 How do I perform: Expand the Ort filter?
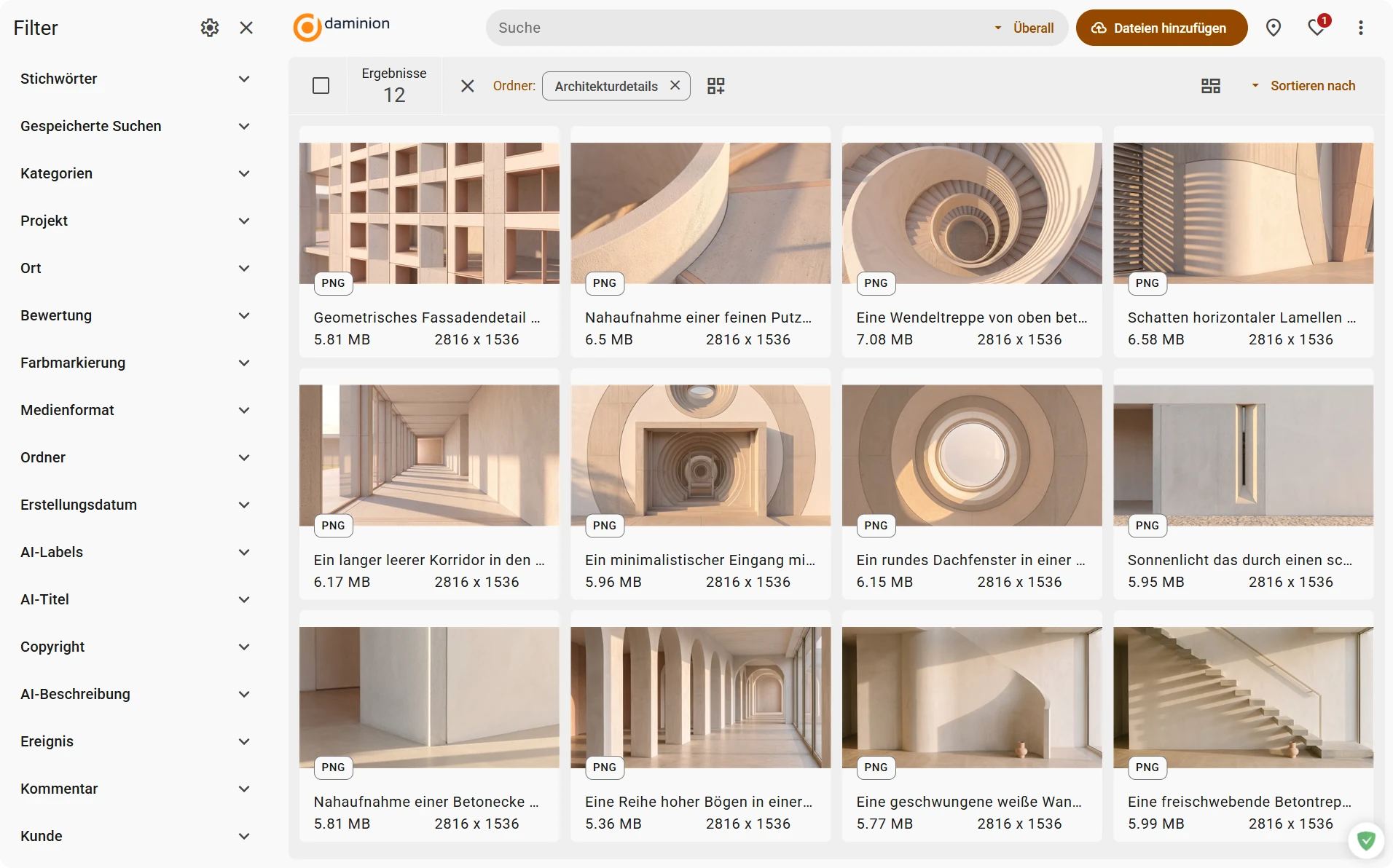pyautogui.click(x=136, y=268)
